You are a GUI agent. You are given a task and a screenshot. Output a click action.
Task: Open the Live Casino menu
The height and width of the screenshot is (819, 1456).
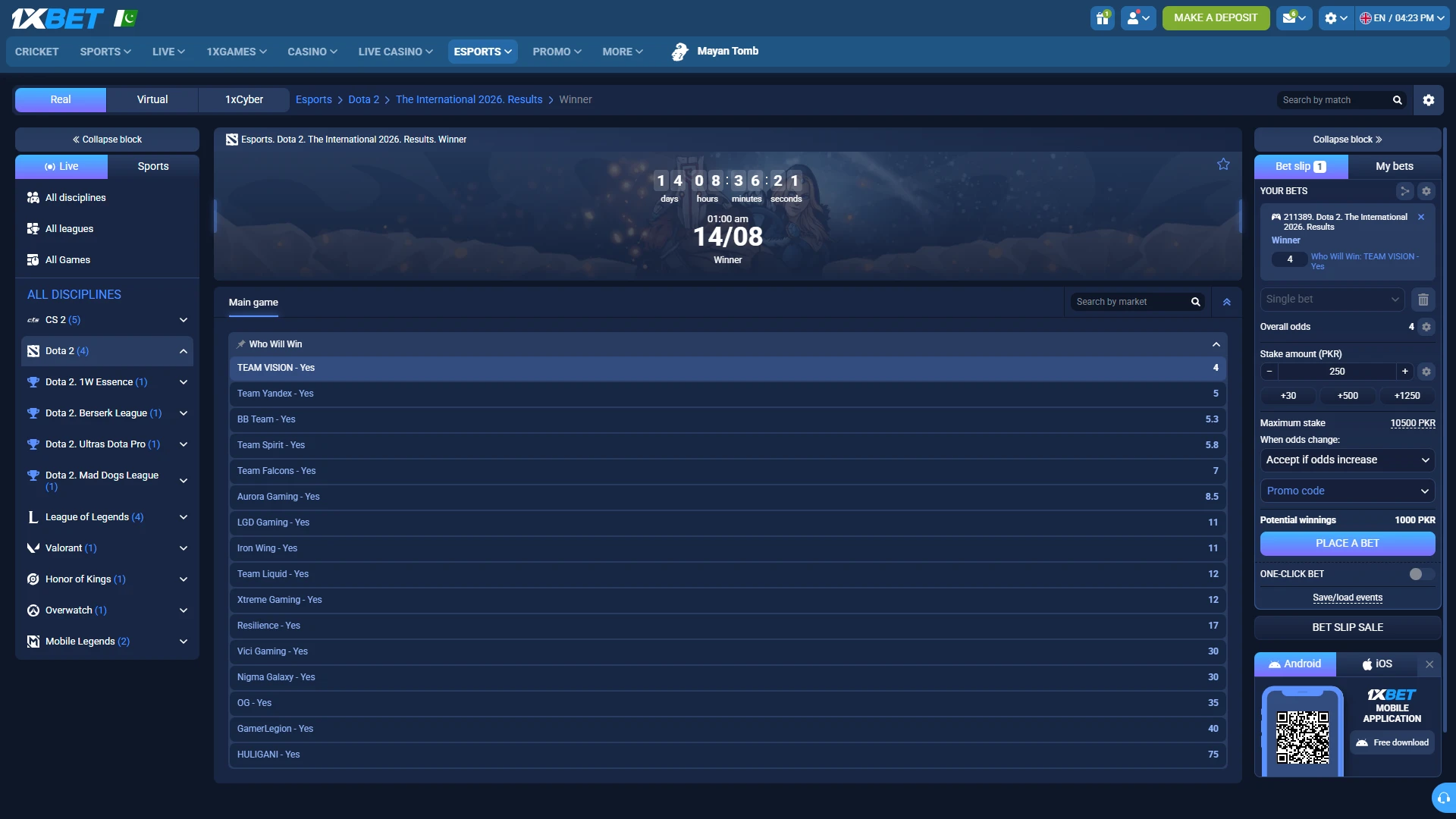[x=396, y=52]
